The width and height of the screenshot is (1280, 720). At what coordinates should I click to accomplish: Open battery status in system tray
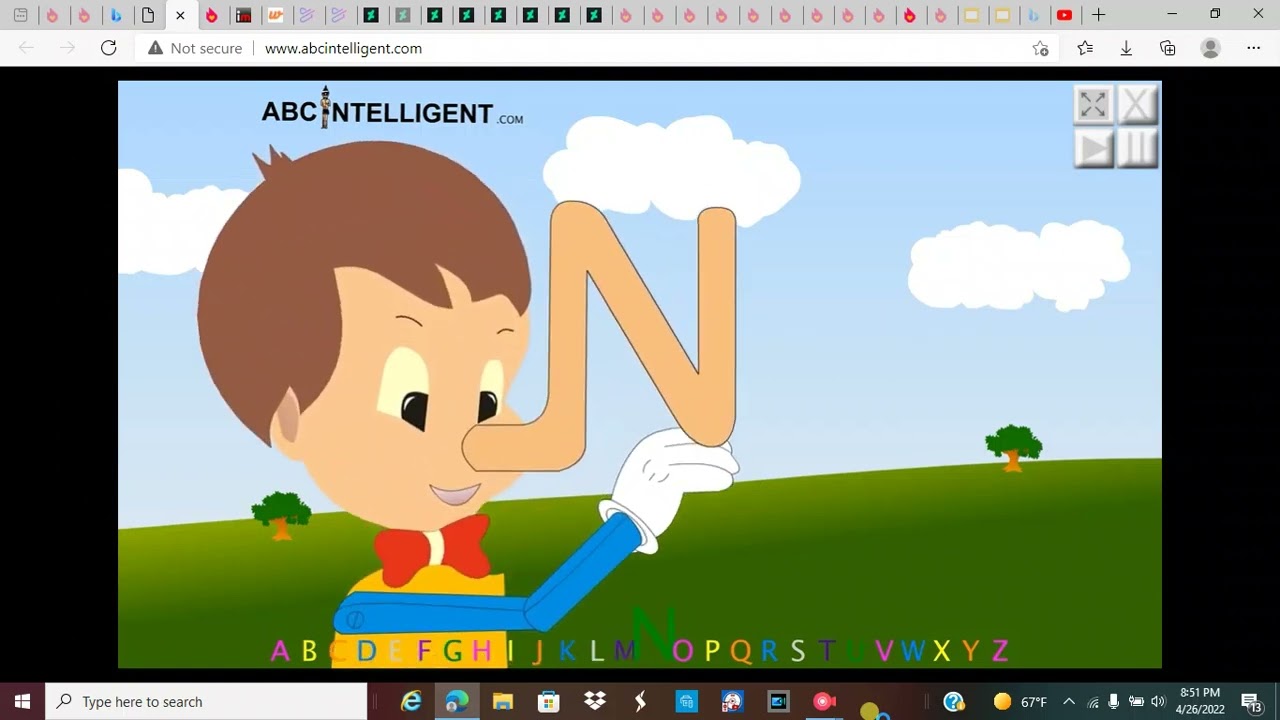(1136, 701)
